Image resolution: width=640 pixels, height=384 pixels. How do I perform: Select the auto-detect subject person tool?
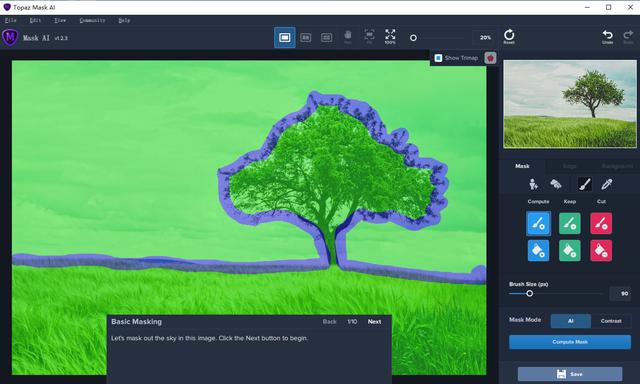coord(533,184)
